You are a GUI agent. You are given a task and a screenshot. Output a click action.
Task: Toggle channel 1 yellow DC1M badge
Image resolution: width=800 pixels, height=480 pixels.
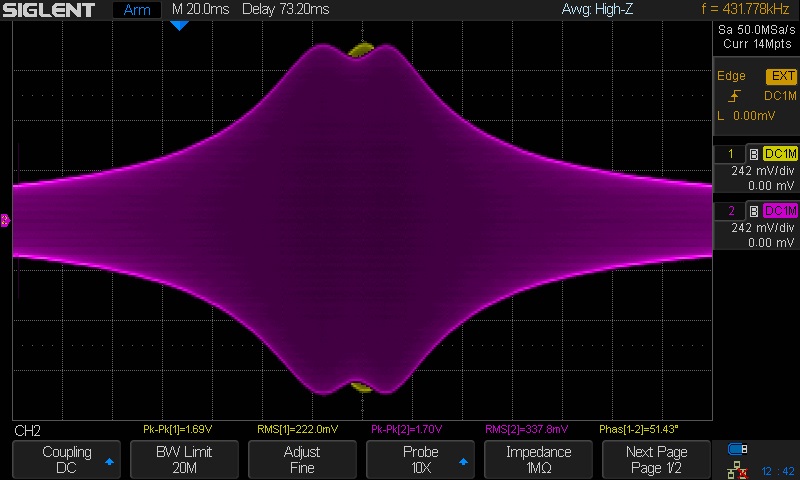click(x=780, y=154)
